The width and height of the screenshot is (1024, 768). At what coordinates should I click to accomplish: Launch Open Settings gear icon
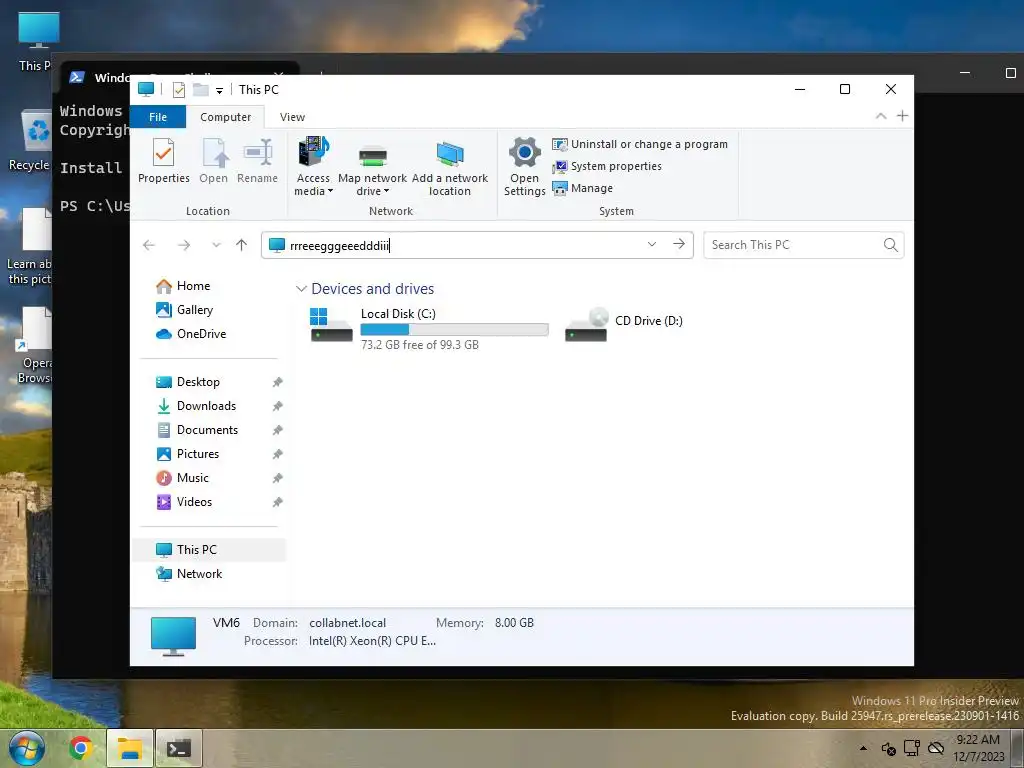pos(524,167)
